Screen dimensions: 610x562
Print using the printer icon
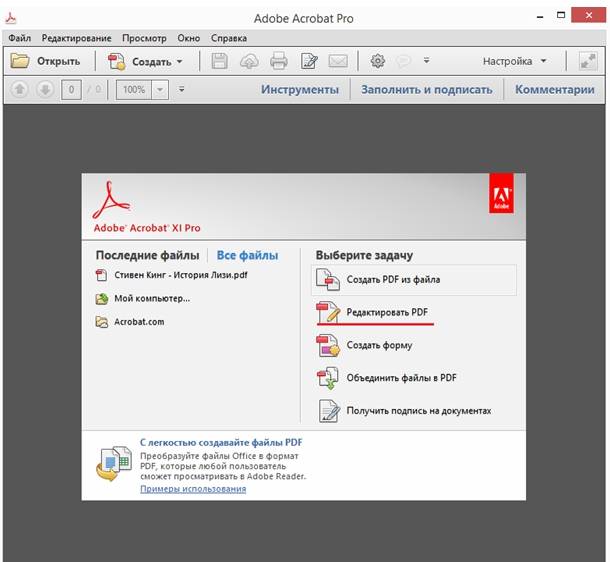coord(279,61)
